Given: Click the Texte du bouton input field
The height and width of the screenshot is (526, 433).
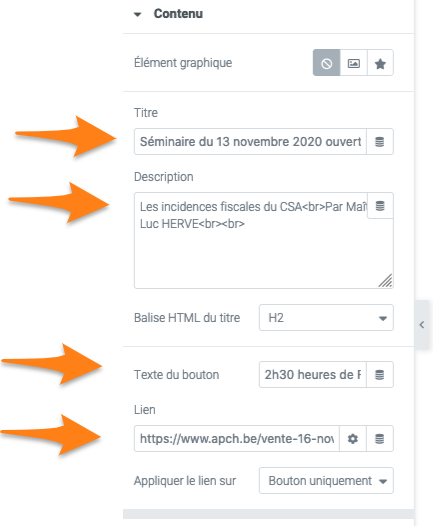Looking at the screenshot, I should coord(313,375).
